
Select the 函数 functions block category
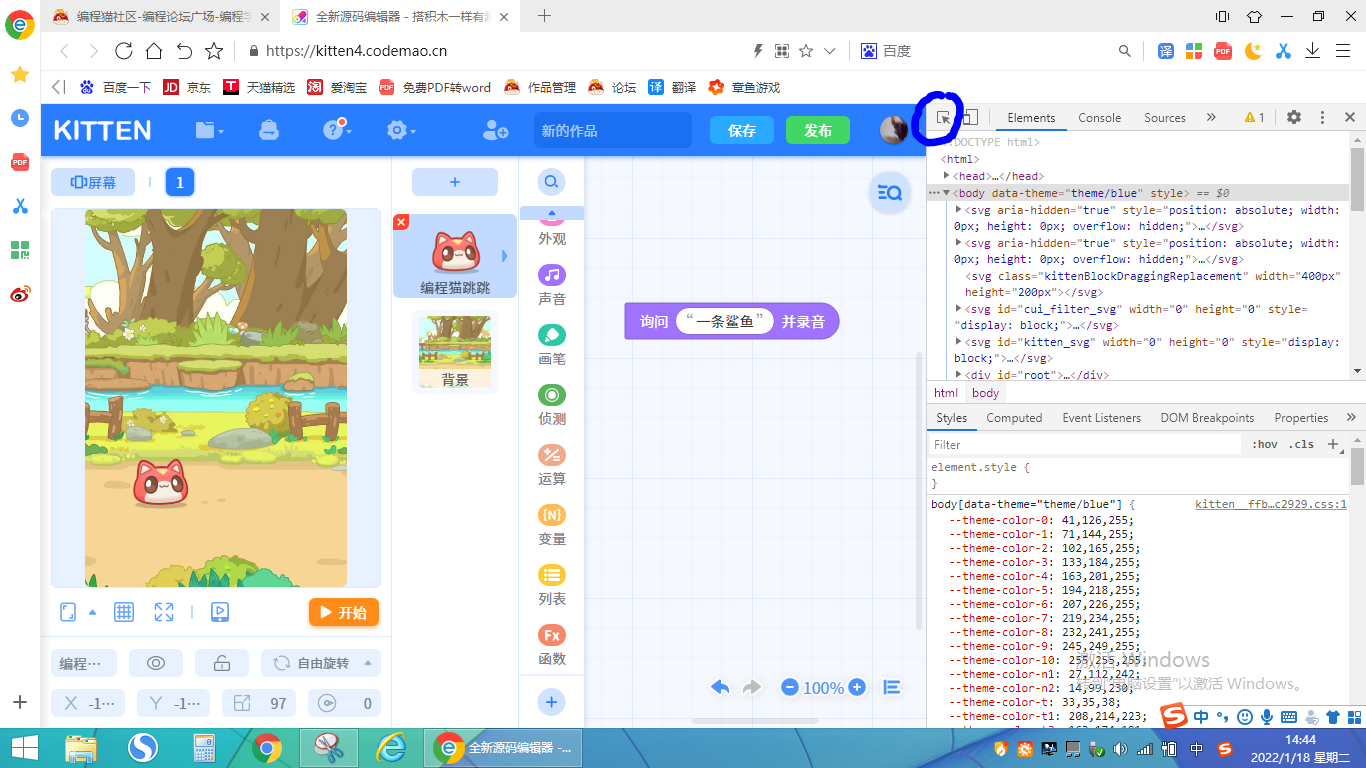tap(552, 645)
